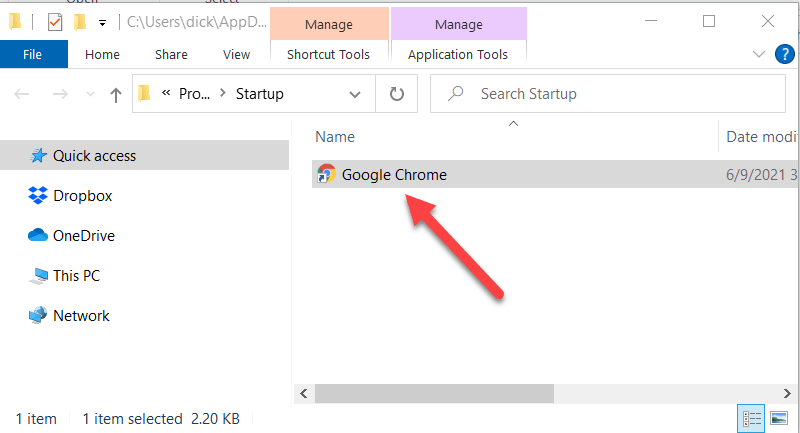
Task: Click the Refresh icon beside address bar
Action: (396, 94)
